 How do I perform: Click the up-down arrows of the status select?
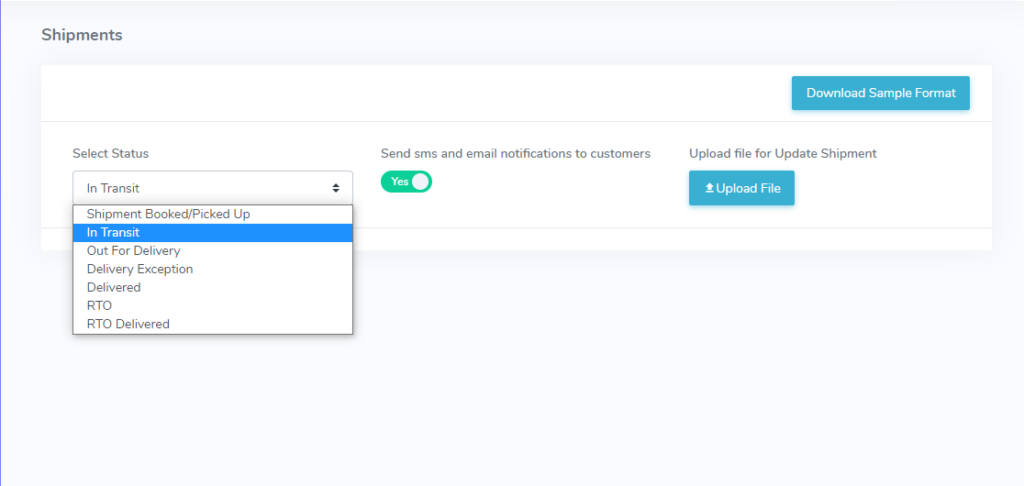(x=336, y=188)
